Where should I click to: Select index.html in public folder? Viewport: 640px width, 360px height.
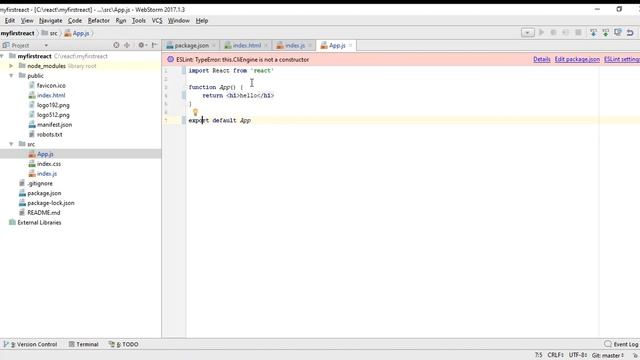tap(51, 95)
